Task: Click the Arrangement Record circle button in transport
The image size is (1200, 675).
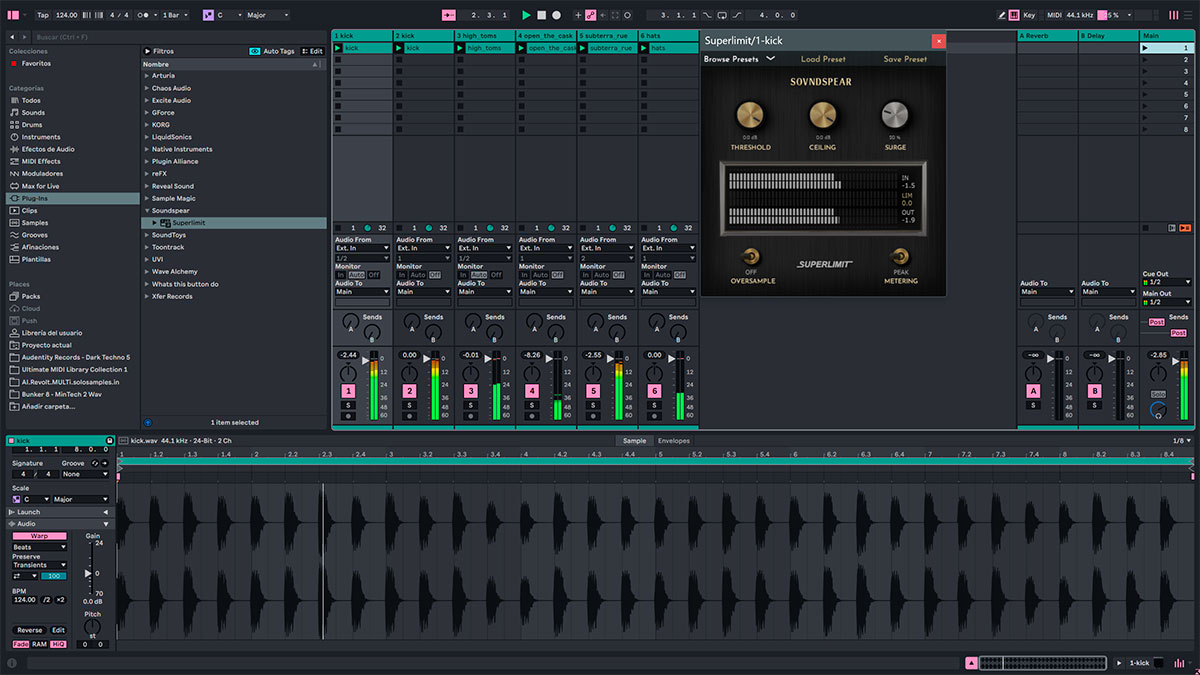Action: (x=556, y=15)
